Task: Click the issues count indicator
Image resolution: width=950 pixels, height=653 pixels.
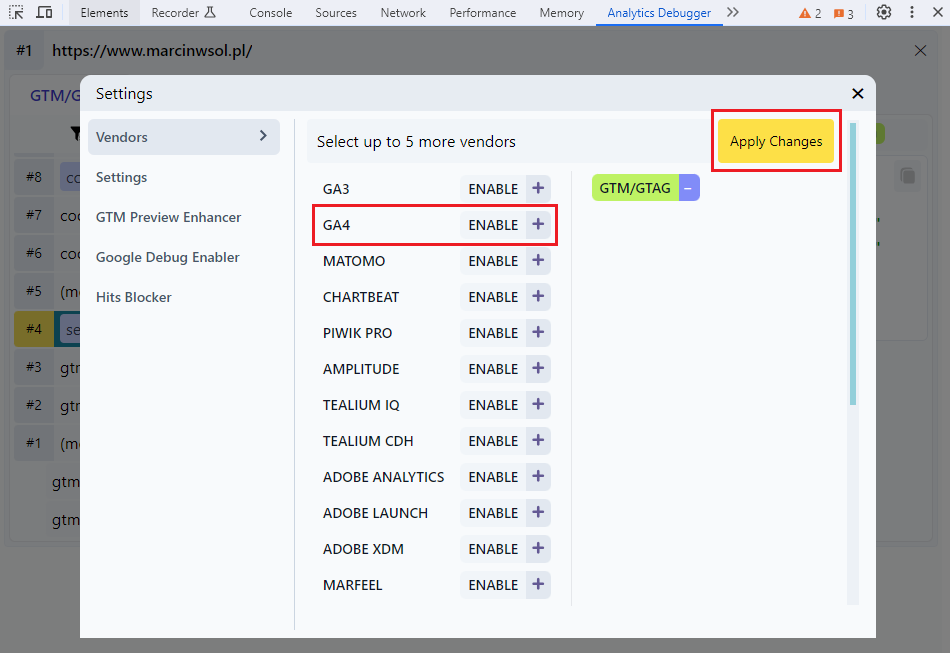Action: [x=844, y=13]
